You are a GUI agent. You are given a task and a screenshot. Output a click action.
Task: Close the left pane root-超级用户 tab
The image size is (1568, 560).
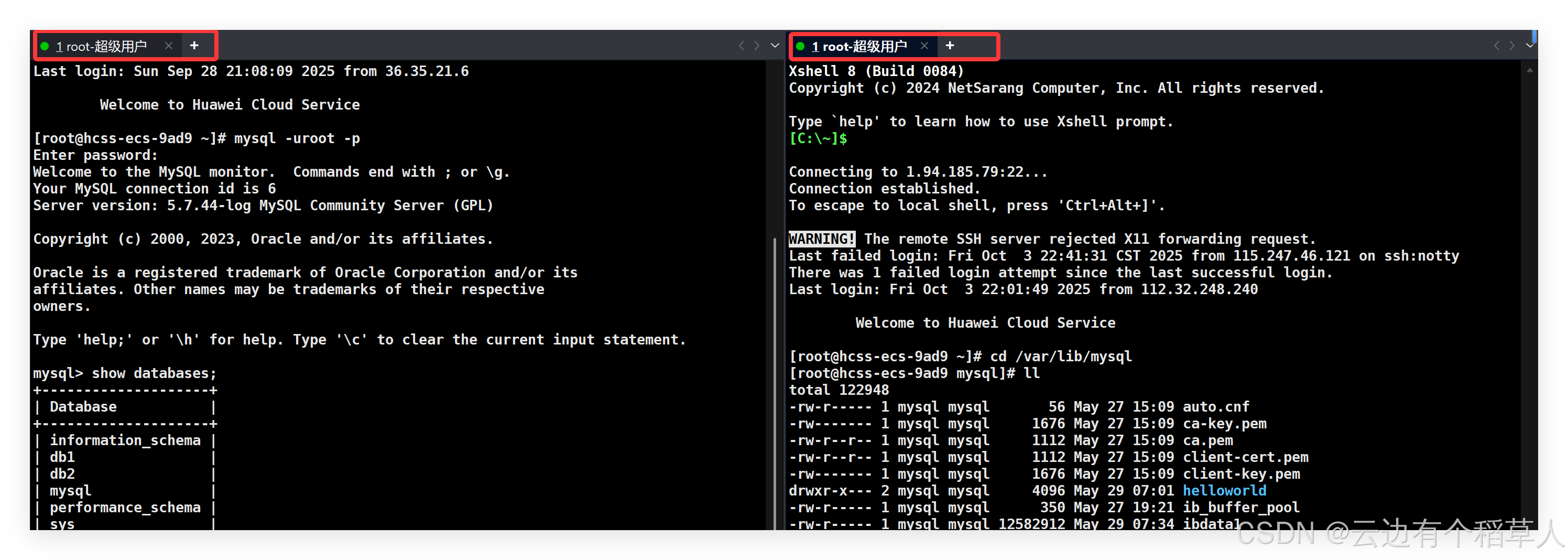[x=169, y=46]
